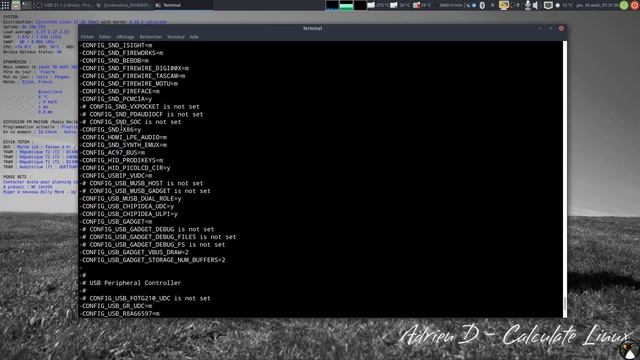Open the Fichier menu in Terminal
This screenshot has height=360, width=640.
click(87, 37)
